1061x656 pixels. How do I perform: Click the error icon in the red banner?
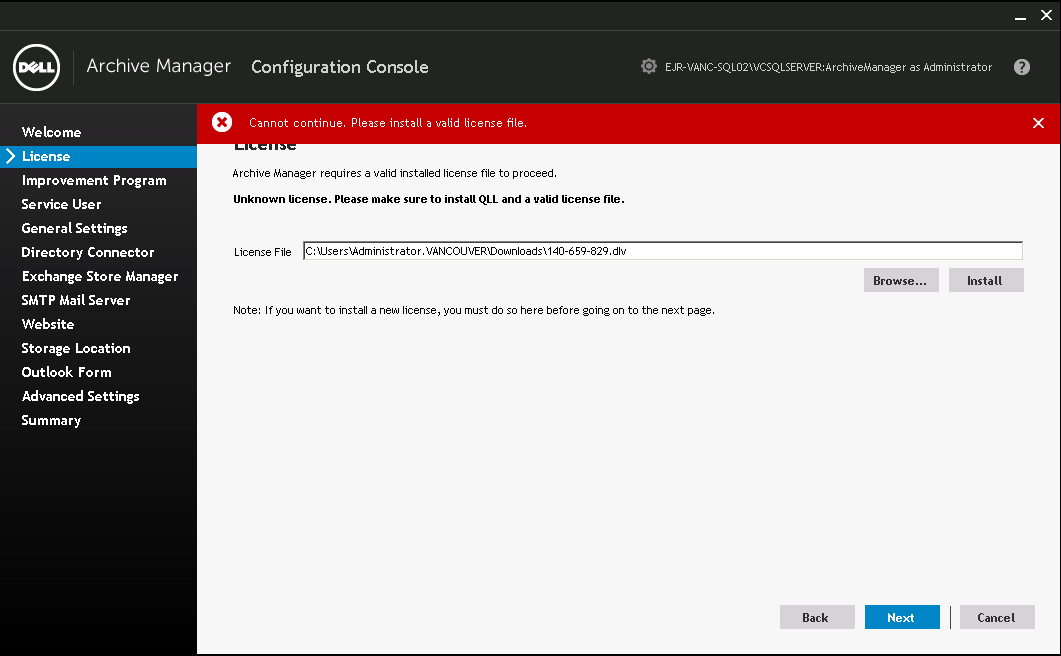click(222, 122)
